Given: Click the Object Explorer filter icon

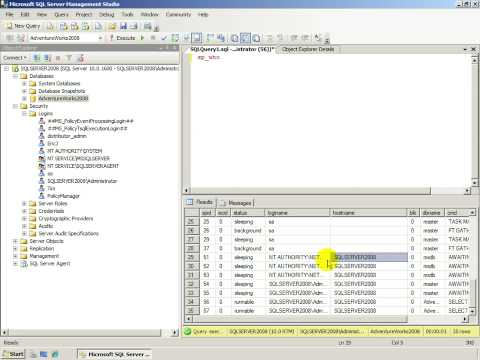Looking at the screenshot, I should pyautogui.click(x=69, y=58).
